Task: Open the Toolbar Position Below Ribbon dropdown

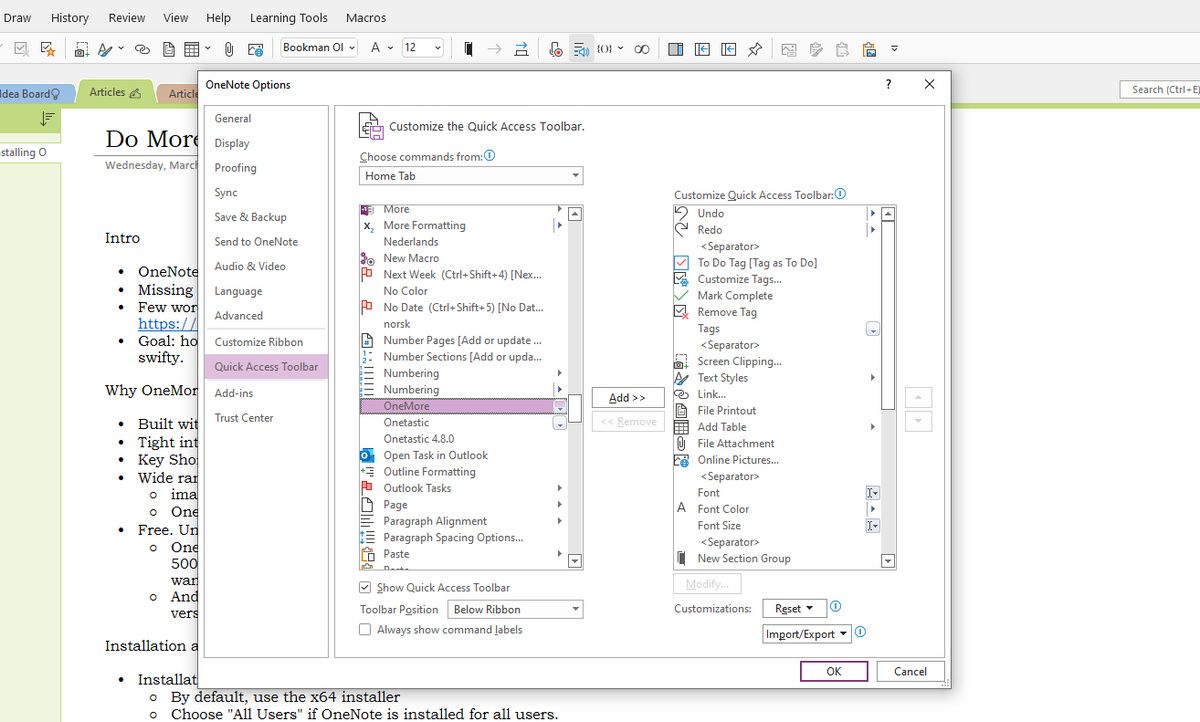Action: coord(515,609)
